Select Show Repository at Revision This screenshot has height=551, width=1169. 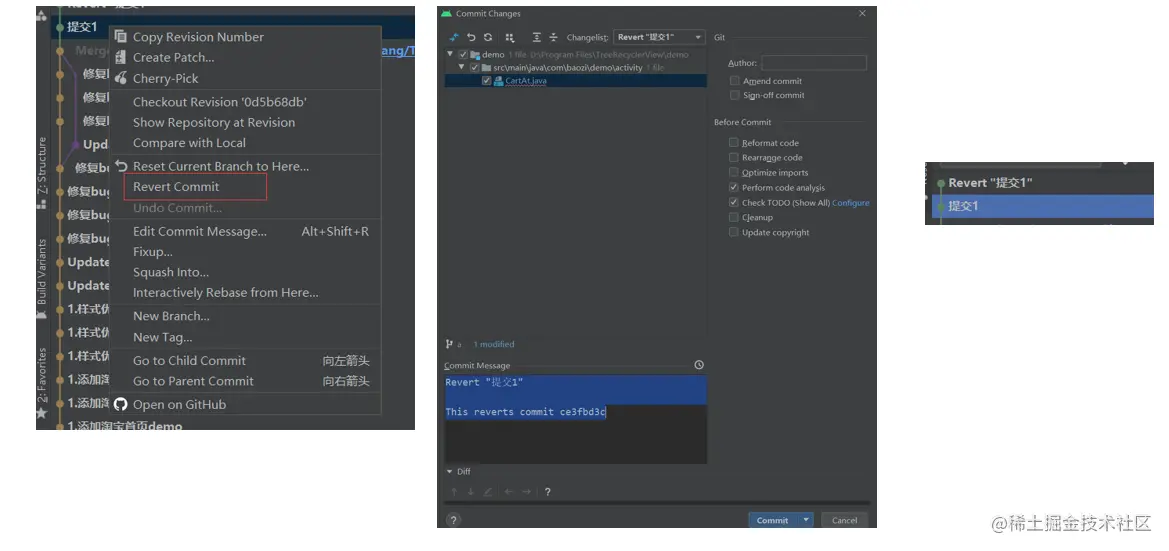pos(245,122)
